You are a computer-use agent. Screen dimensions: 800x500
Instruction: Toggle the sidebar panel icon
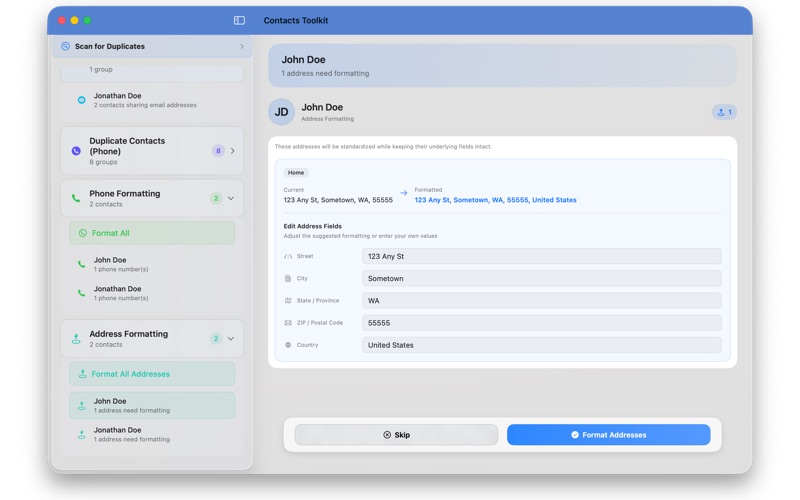click(x=239, y=20)
